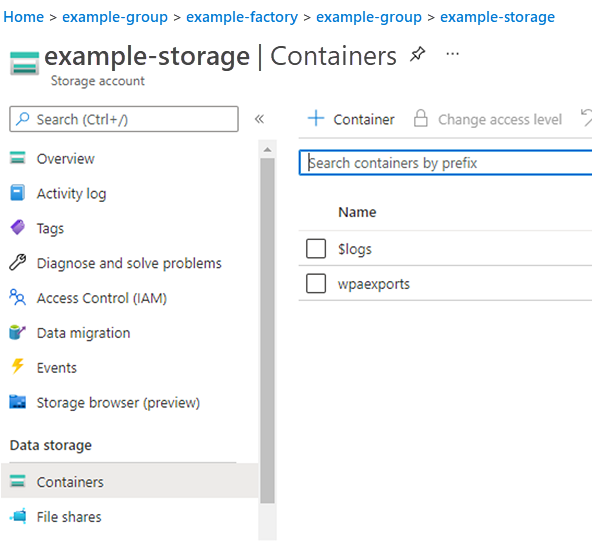Image resolution: width=592 pixels, height=543 pixels.
Task: Click the Data migration bucket icon
Action: (x=17, y=332)
